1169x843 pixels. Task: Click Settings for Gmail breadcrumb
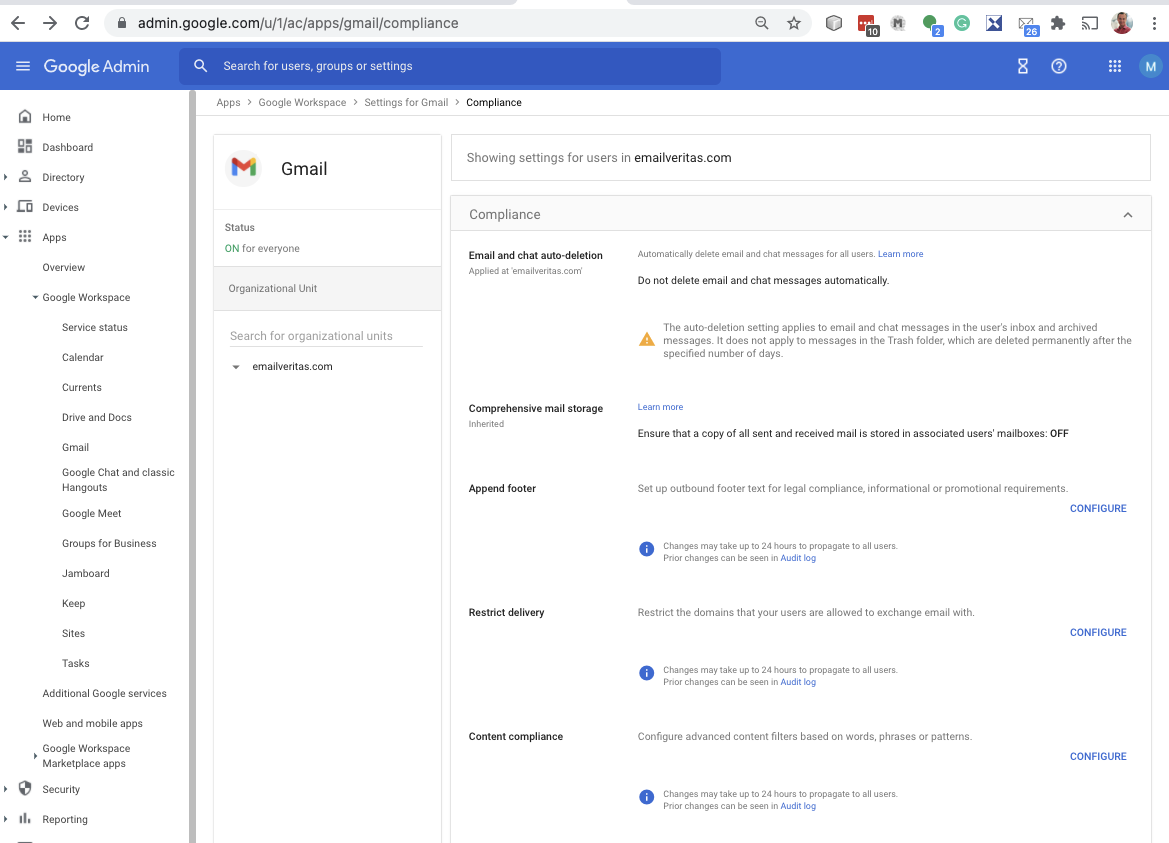click(406, 102)
